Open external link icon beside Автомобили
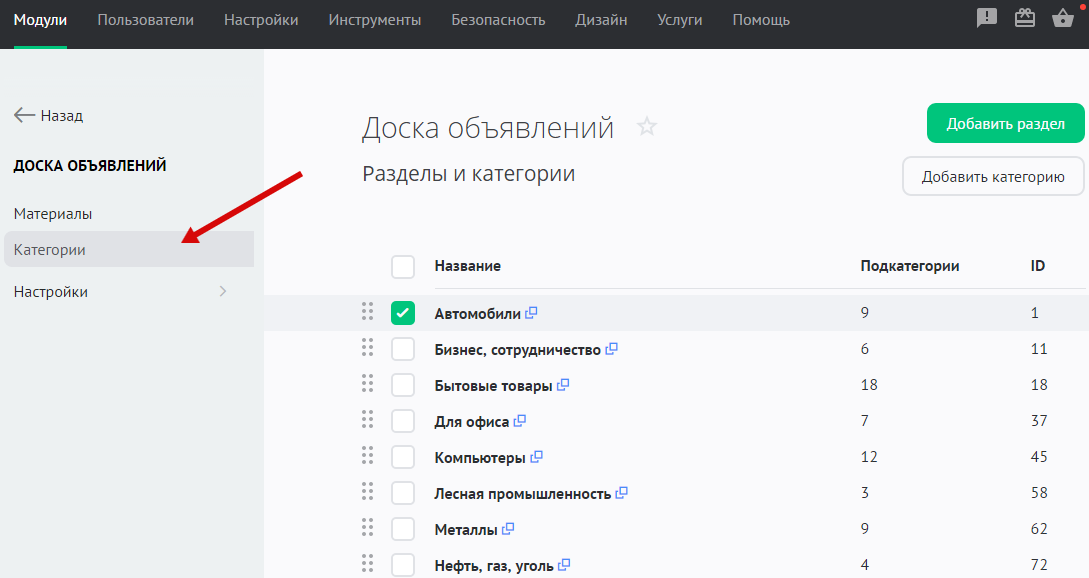Screen dimensions: 1089x578 (531, 313)
